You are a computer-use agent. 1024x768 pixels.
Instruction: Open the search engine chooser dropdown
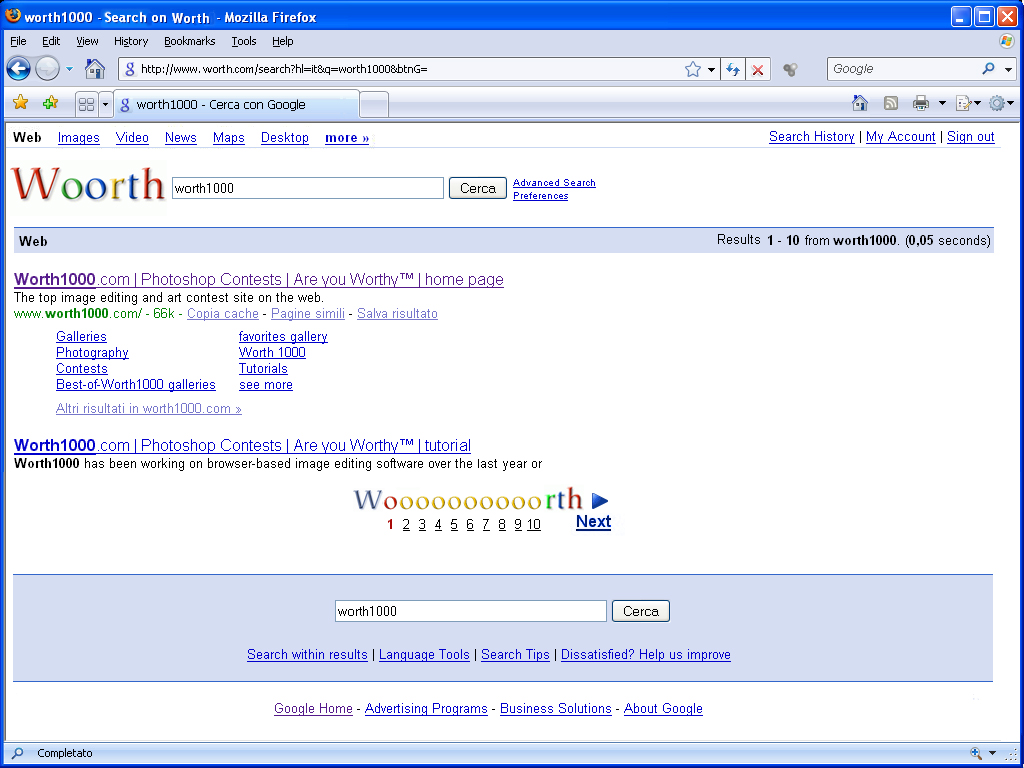pyautogui.click(x=1008, y=69)
